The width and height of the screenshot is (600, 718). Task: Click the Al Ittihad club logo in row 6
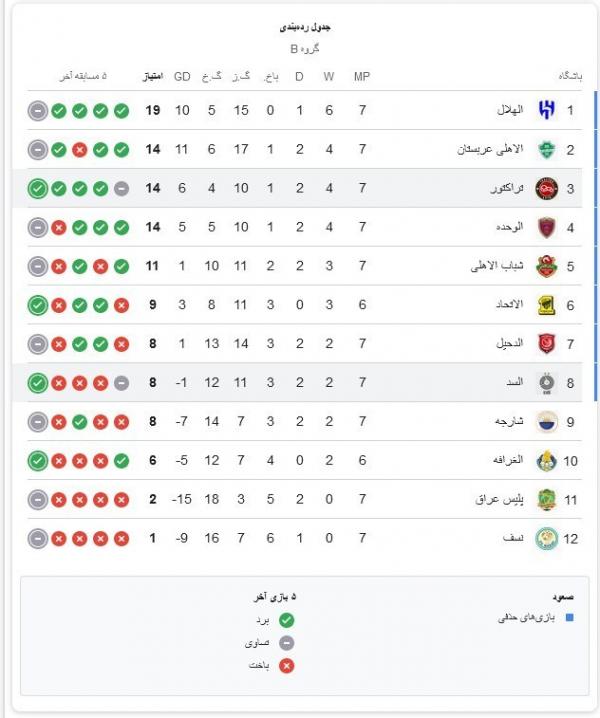546,304
